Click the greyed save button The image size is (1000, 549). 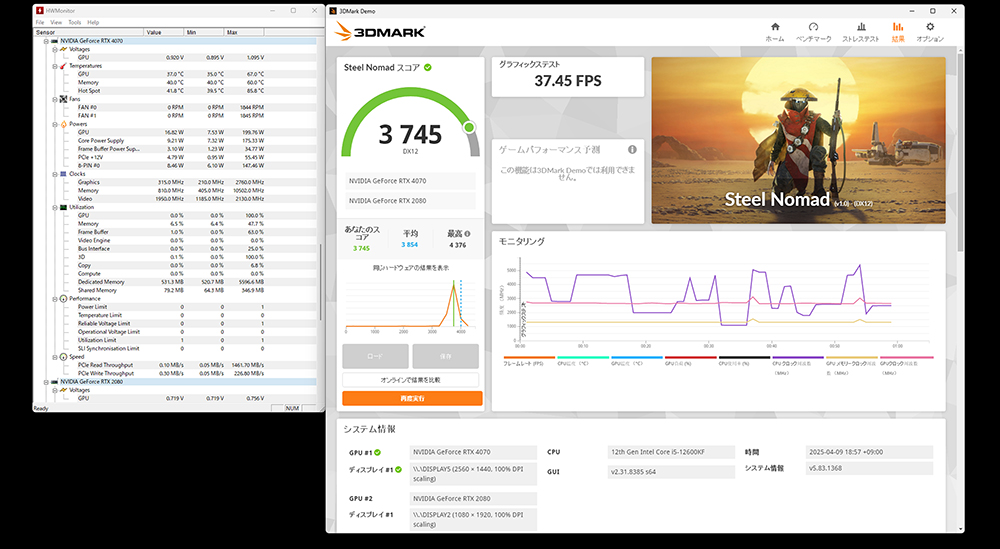point(445,356)
